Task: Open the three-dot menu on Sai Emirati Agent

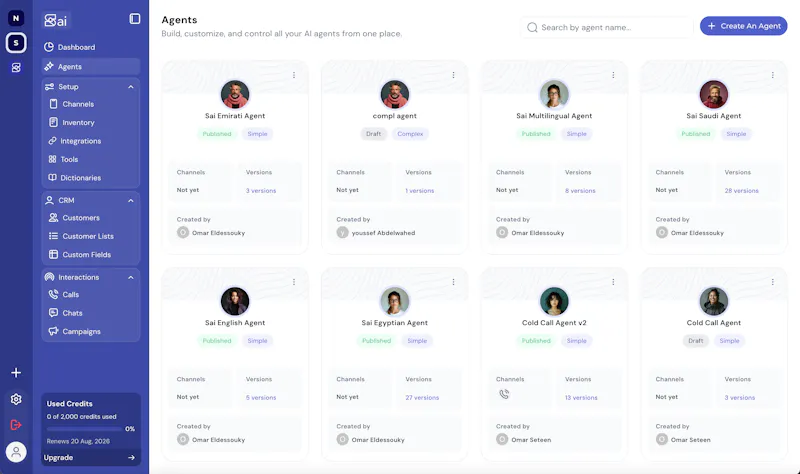Action: point(294,75)
